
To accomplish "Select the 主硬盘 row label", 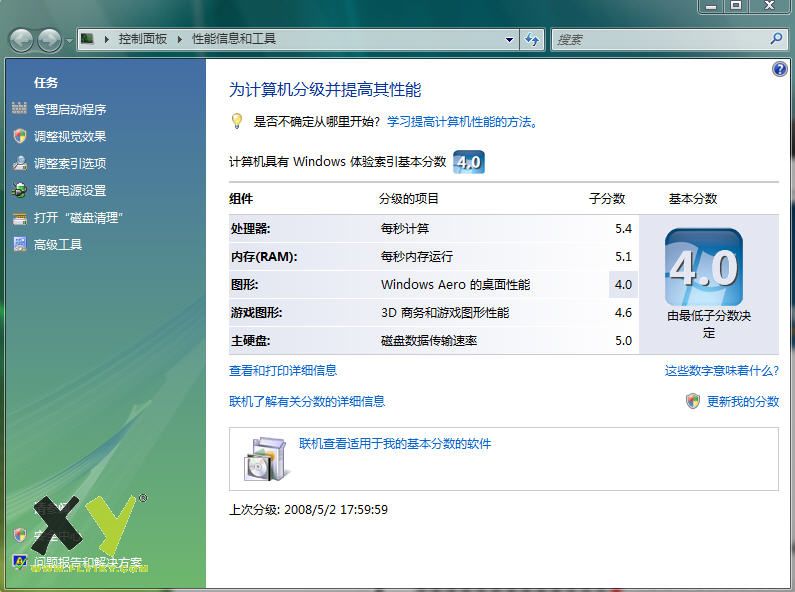I will 250,341.
